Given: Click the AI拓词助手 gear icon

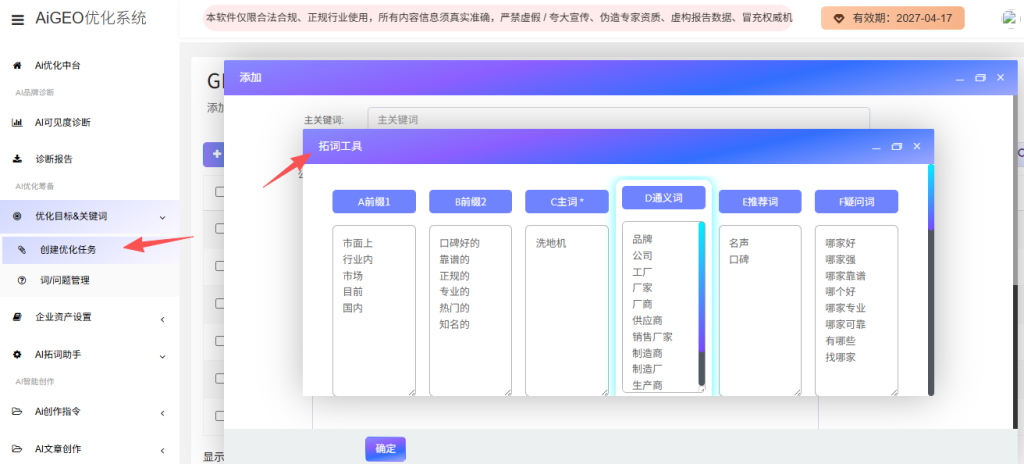Looking at the screenshot, I should [18, 354].
